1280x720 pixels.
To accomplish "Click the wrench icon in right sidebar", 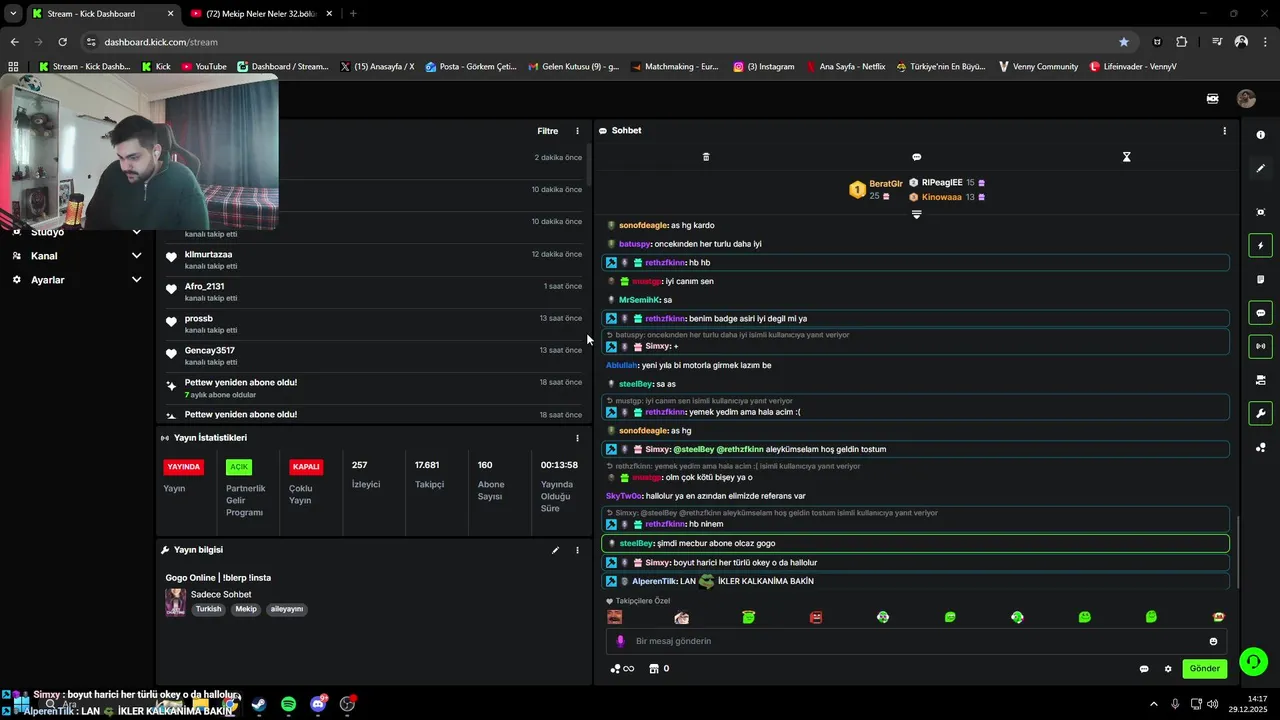I will click(1260, 414).
